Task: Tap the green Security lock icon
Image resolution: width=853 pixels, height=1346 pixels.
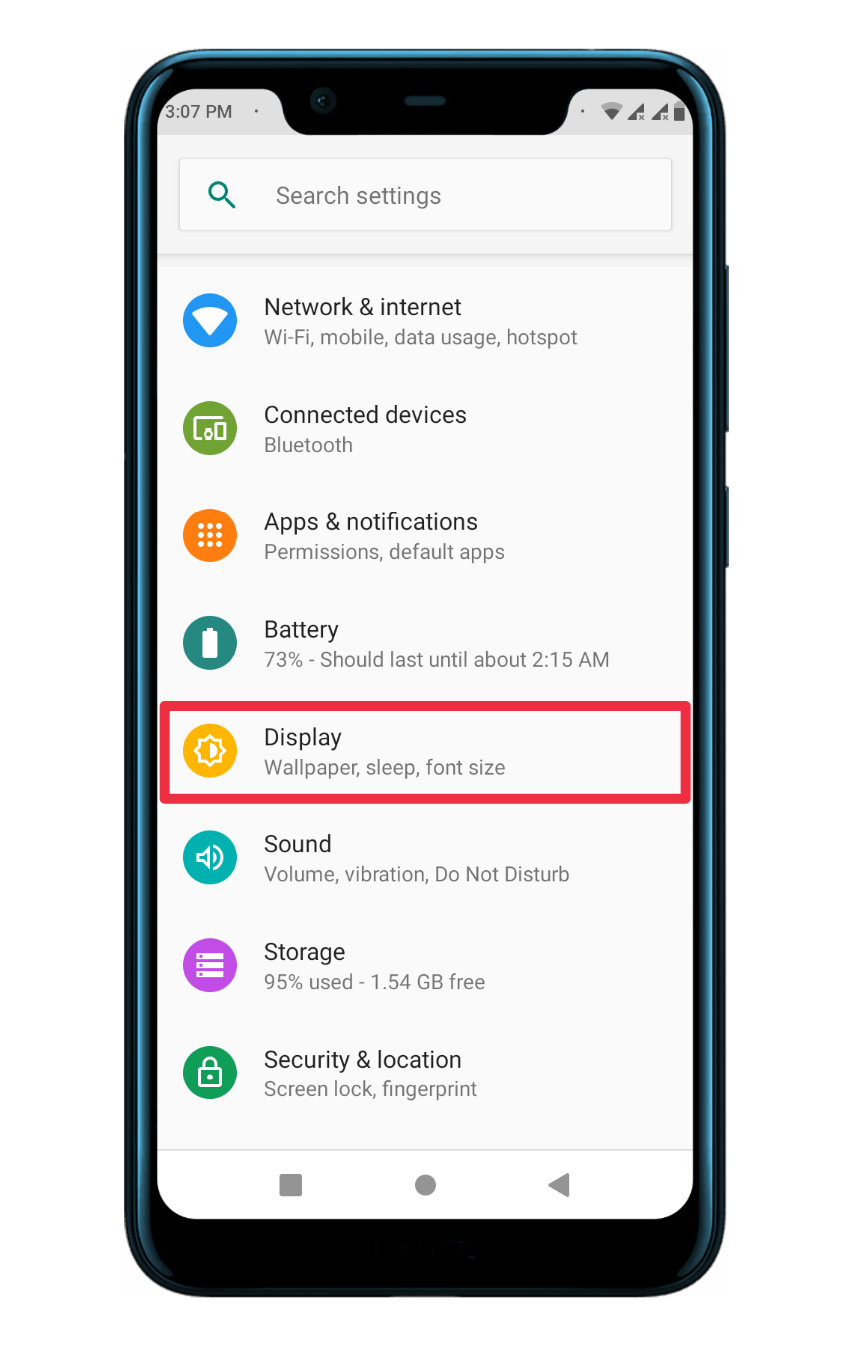Action: pos(210,1073)
